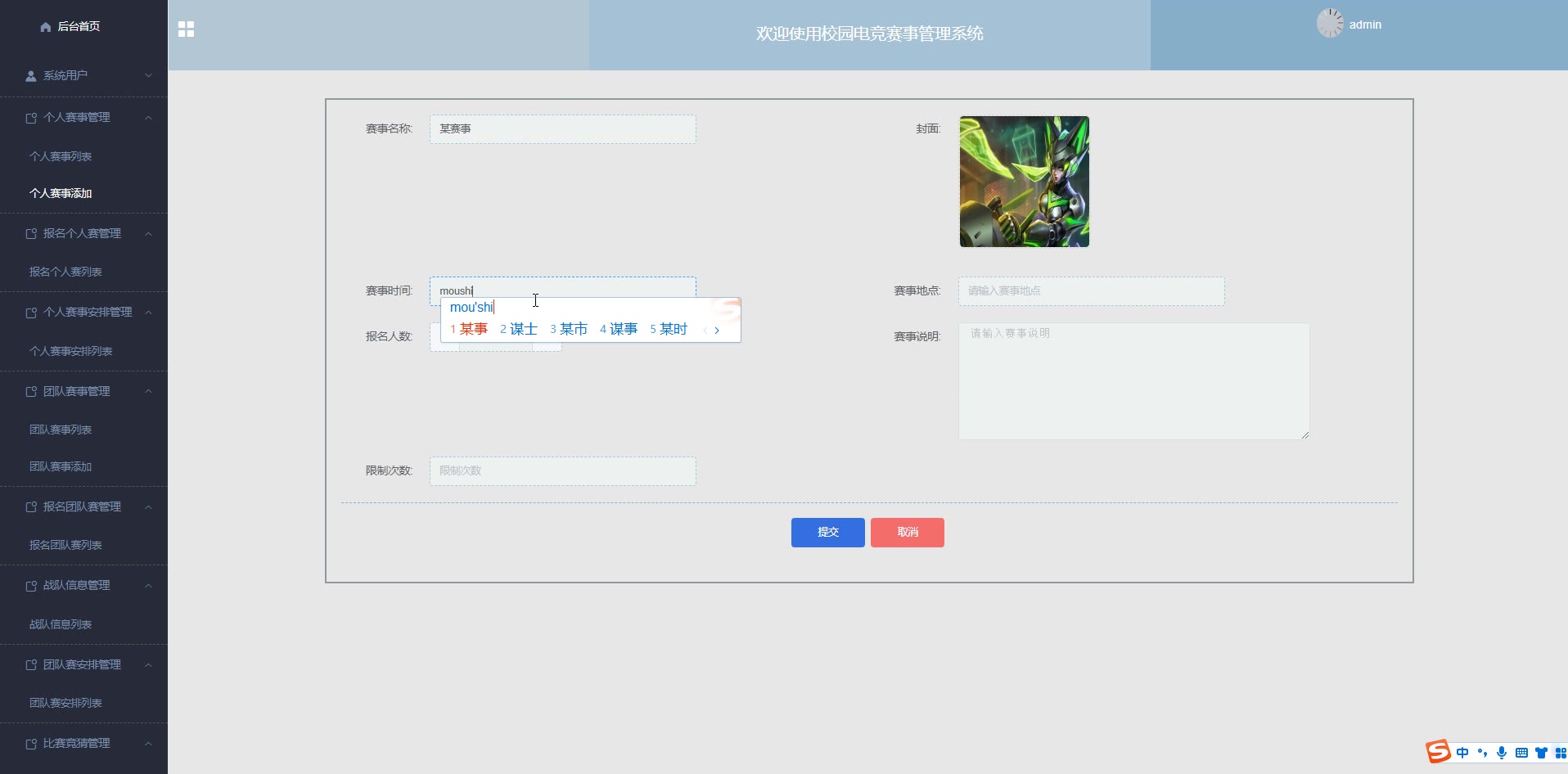Choose IME candidate 1 某事
Image resolution: width=1568 pixels, height=774 pixels.
coord(469,330)
